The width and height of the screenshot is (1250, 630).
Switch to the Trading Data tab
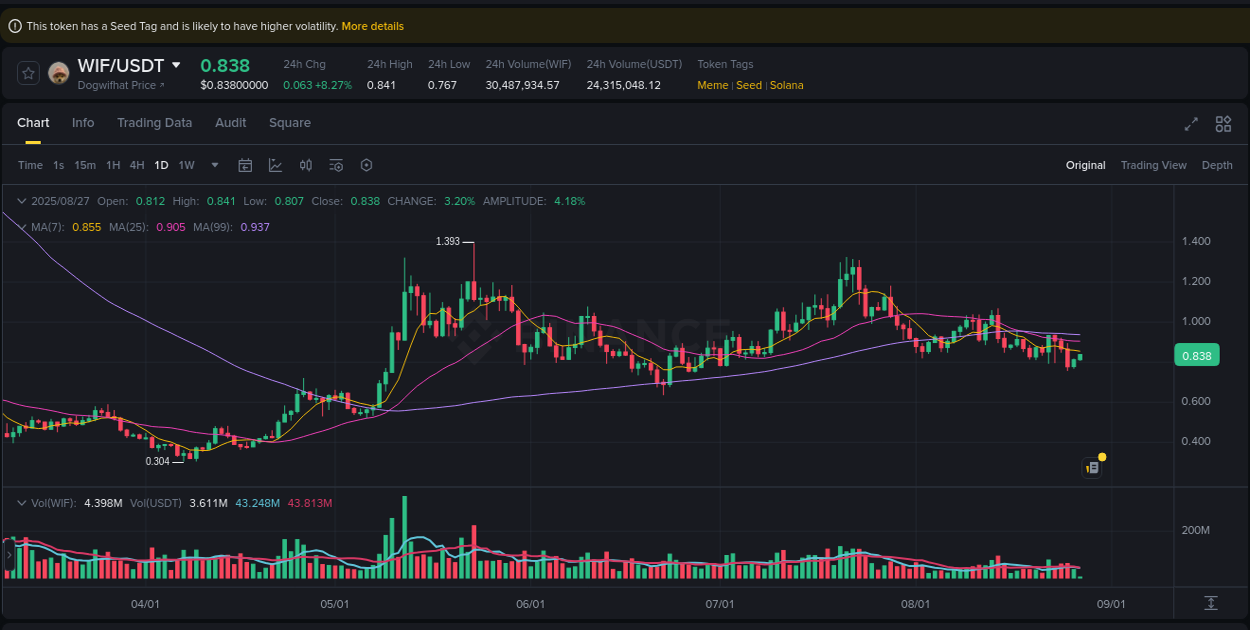tap(155, 122)
